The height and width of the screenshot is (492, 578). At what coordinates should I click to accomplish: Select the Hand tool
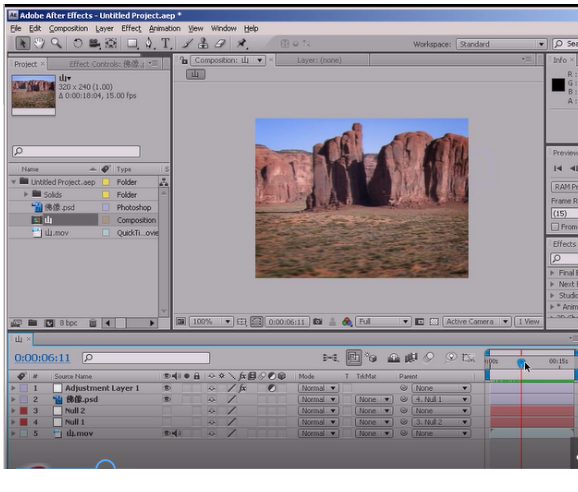click(39, 43)
